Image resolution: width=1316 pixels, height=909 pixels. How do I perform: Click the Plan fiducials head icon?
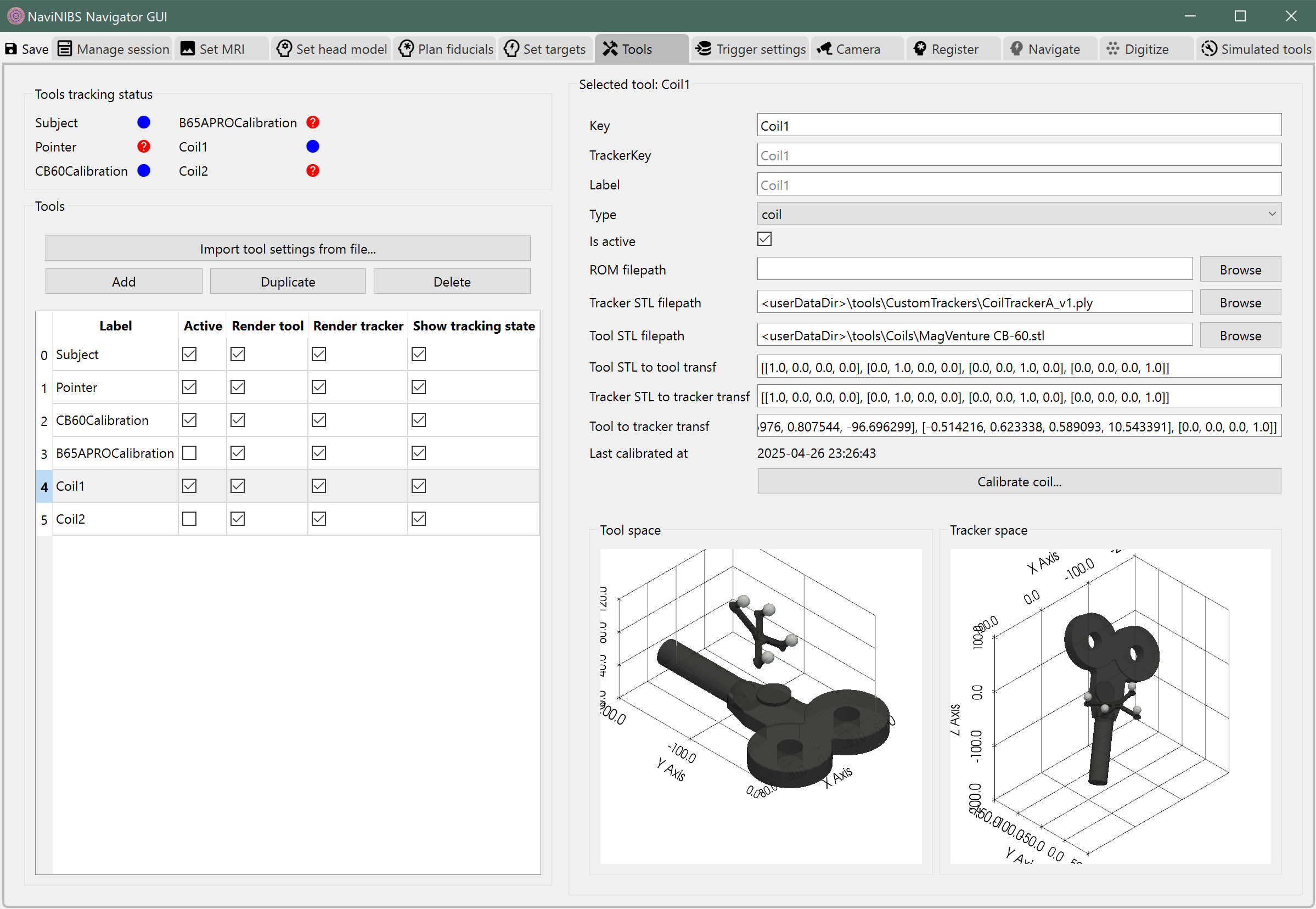click(406, 49)
